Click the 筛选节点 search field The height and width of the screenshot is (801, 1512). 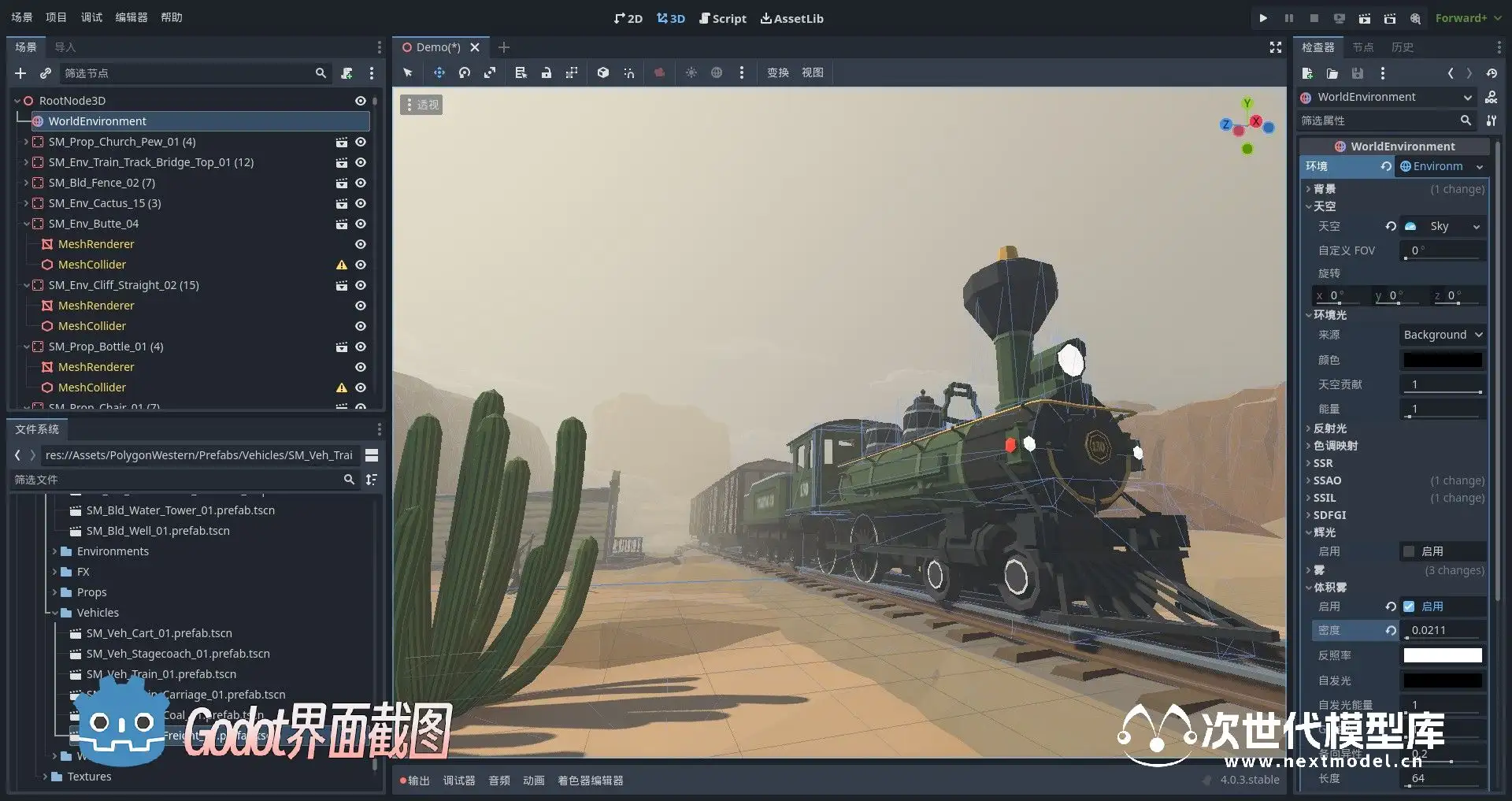click(x=189, y=73)
